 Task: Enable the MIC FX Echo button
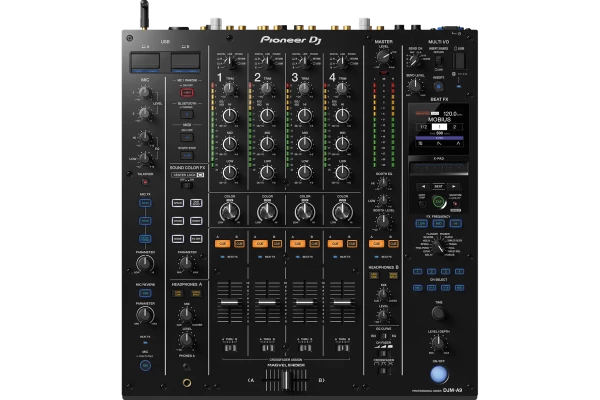145,203
